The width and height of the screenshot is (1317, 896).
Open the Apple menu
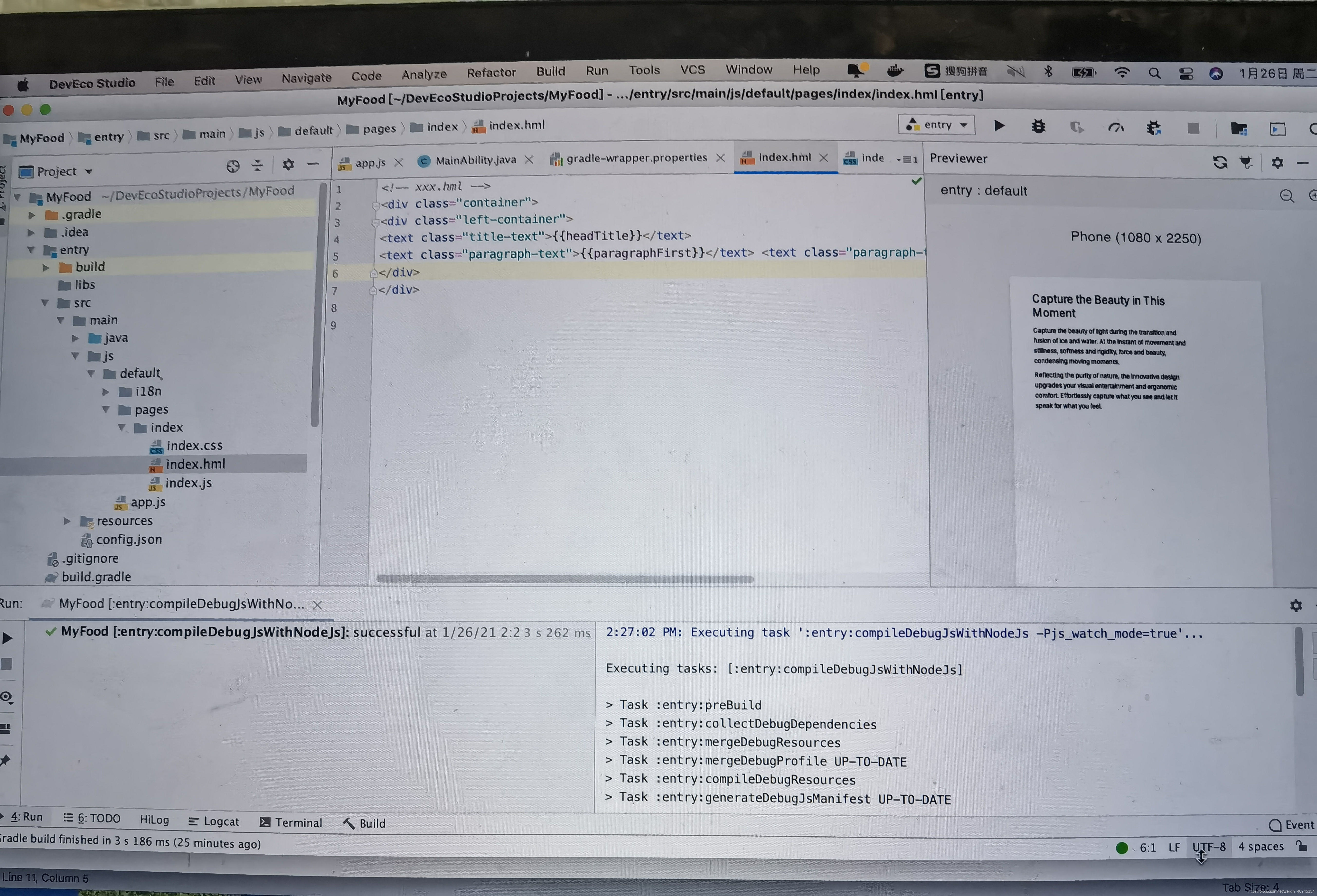tap(23, 85)
